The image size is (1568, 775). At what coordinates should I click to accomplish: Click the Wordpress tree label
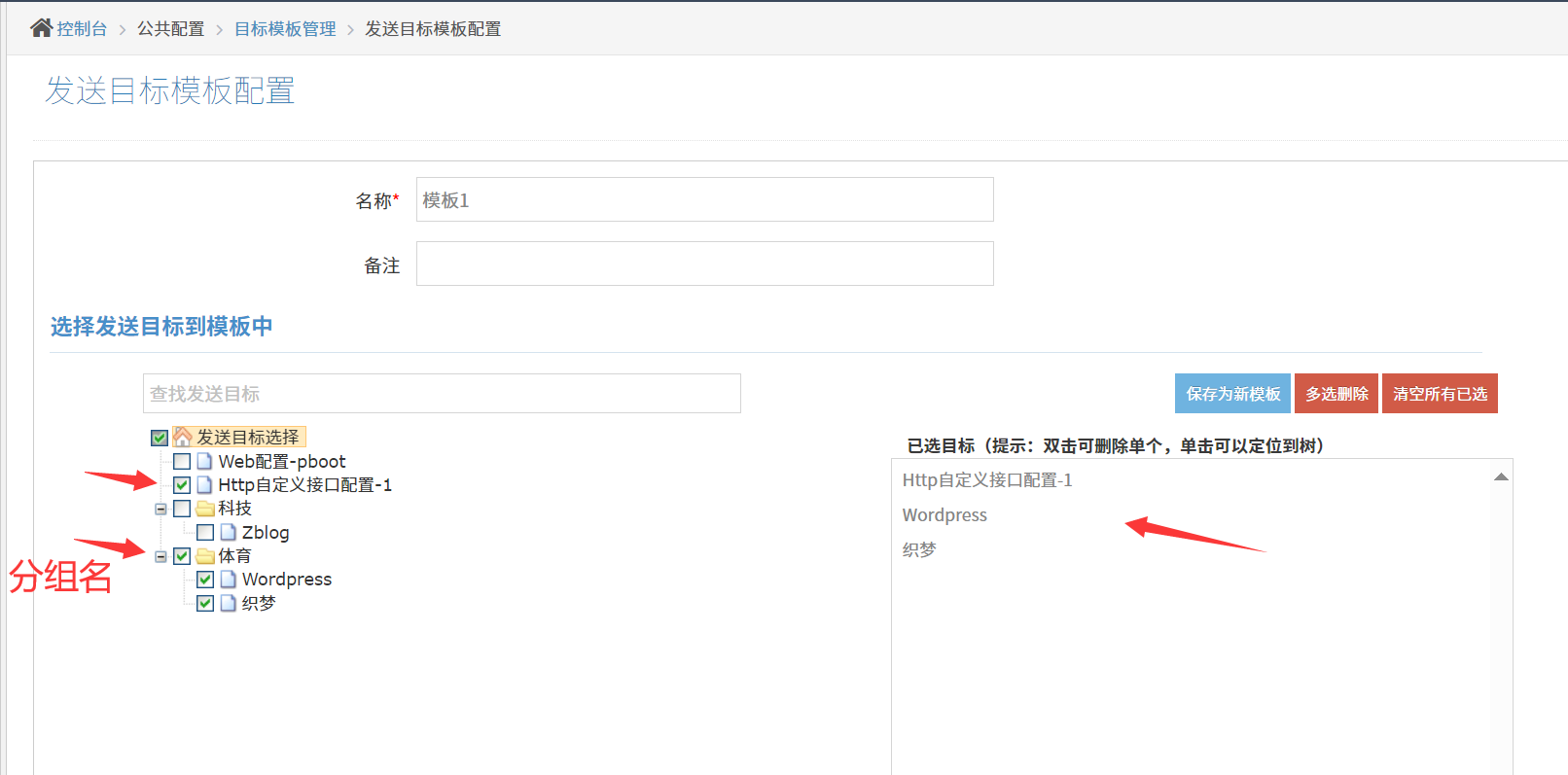click(x=287, y=579)
